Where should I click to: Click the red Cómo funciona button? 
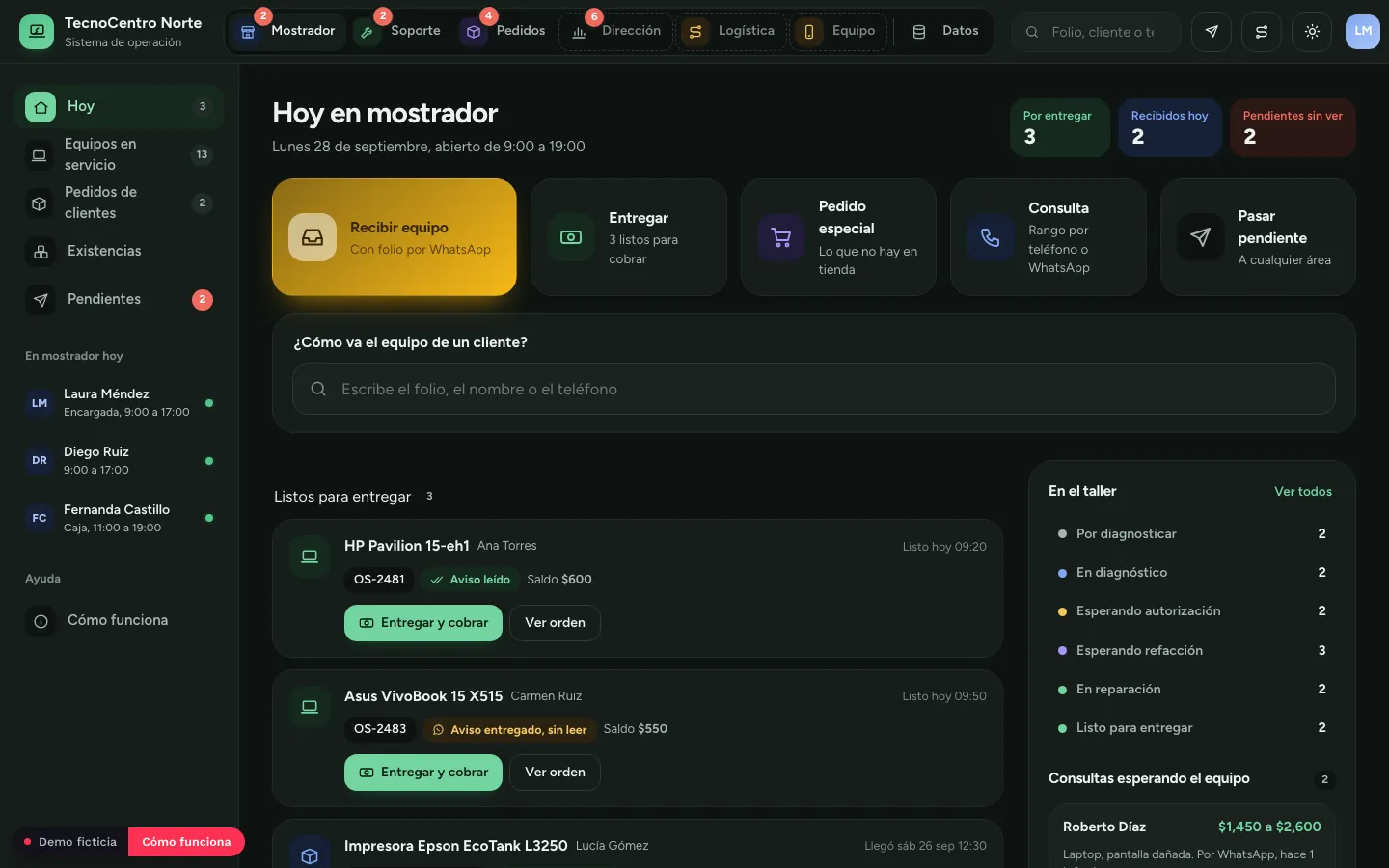tap(186, 842)
